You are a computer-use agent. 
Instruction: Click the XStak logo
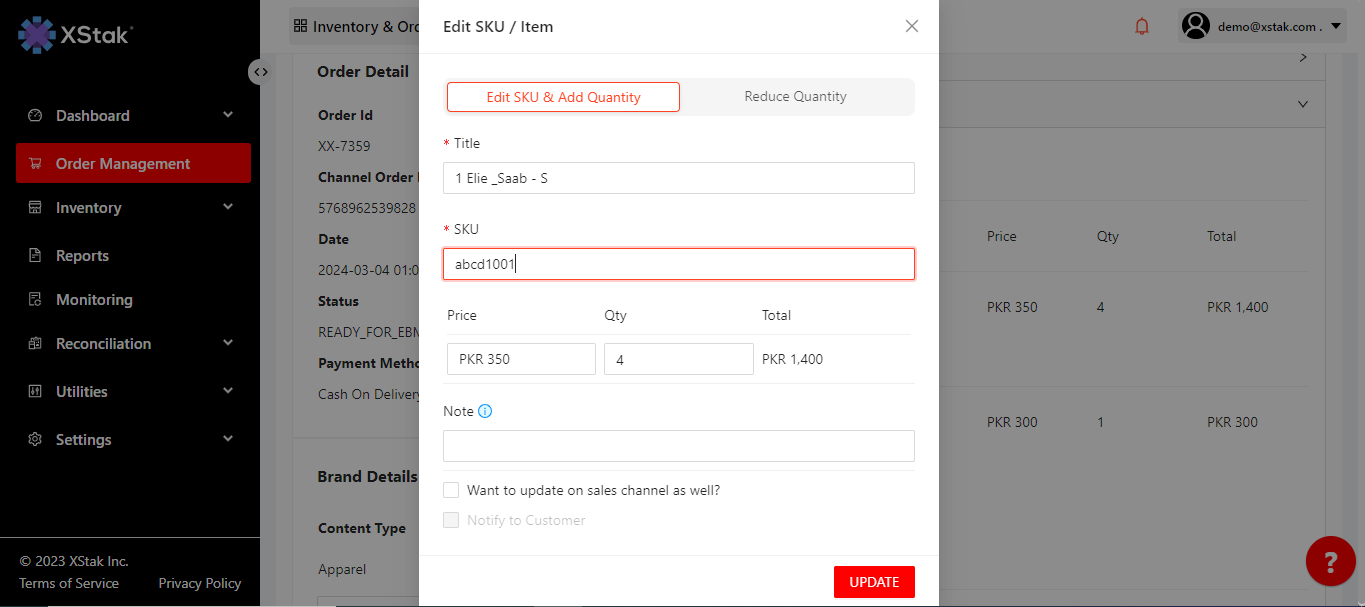click(x=76, y=35)
